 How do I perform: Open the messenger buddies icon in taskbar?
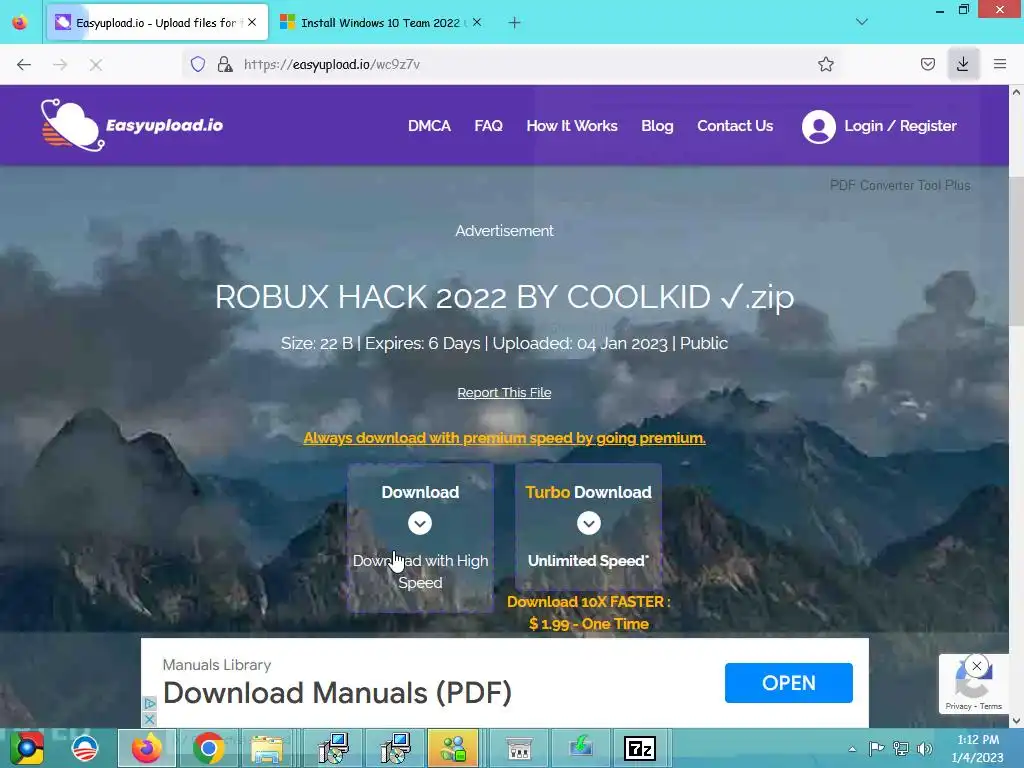coord(453,748)
